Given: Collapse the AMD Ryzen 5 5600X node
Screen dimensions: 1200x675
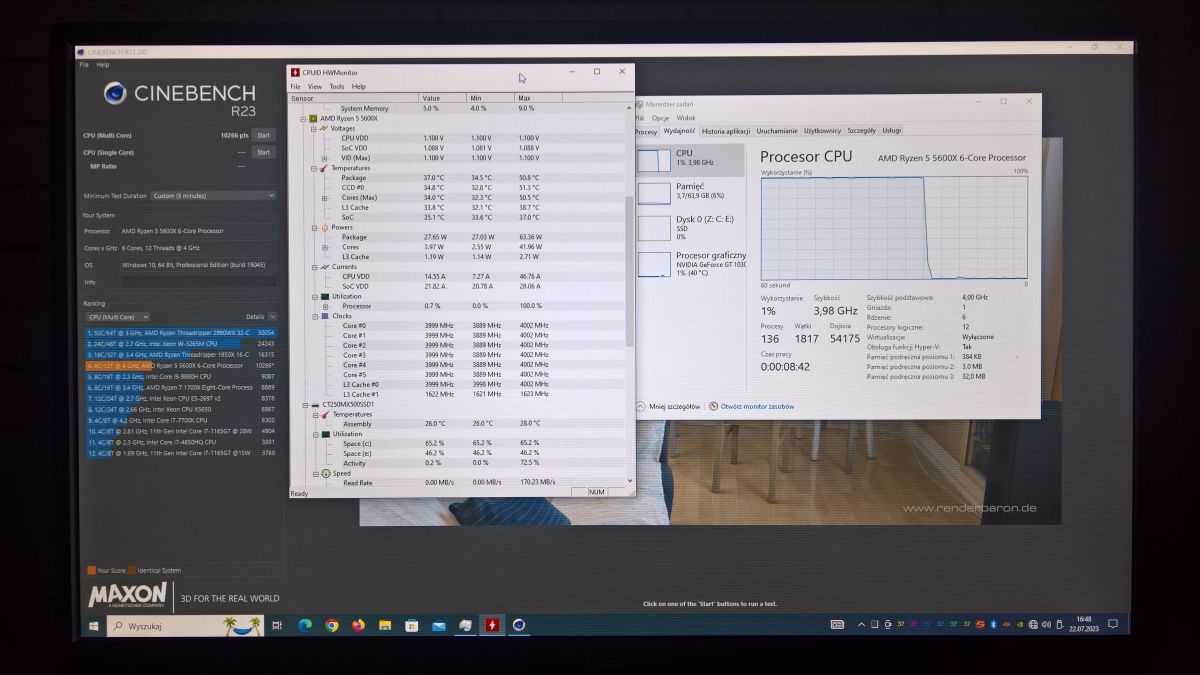Looking at the screenshot, I should (x=303, y=118).
